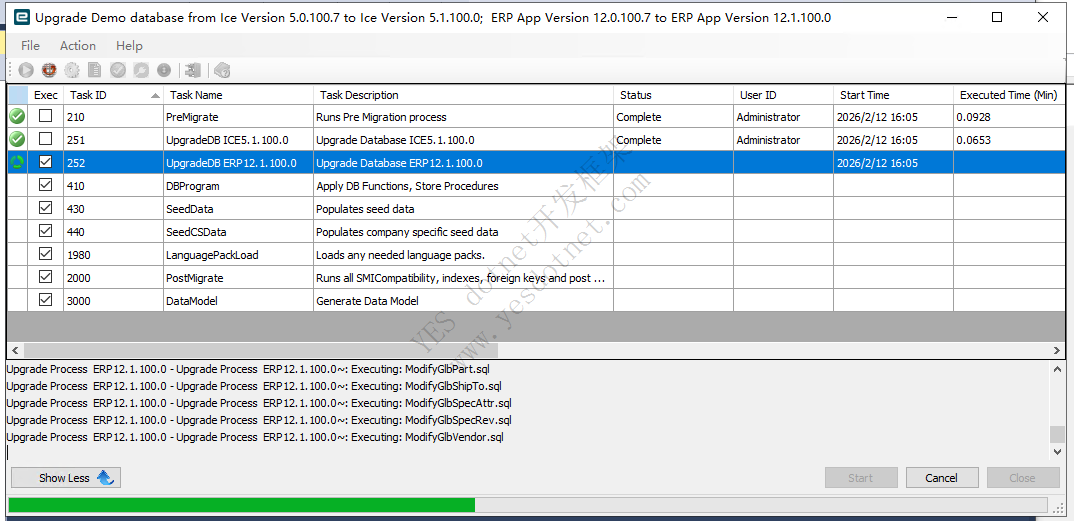Click the Task Description column header
Screen dimensions: 1074x521
[x=463, y=95]
